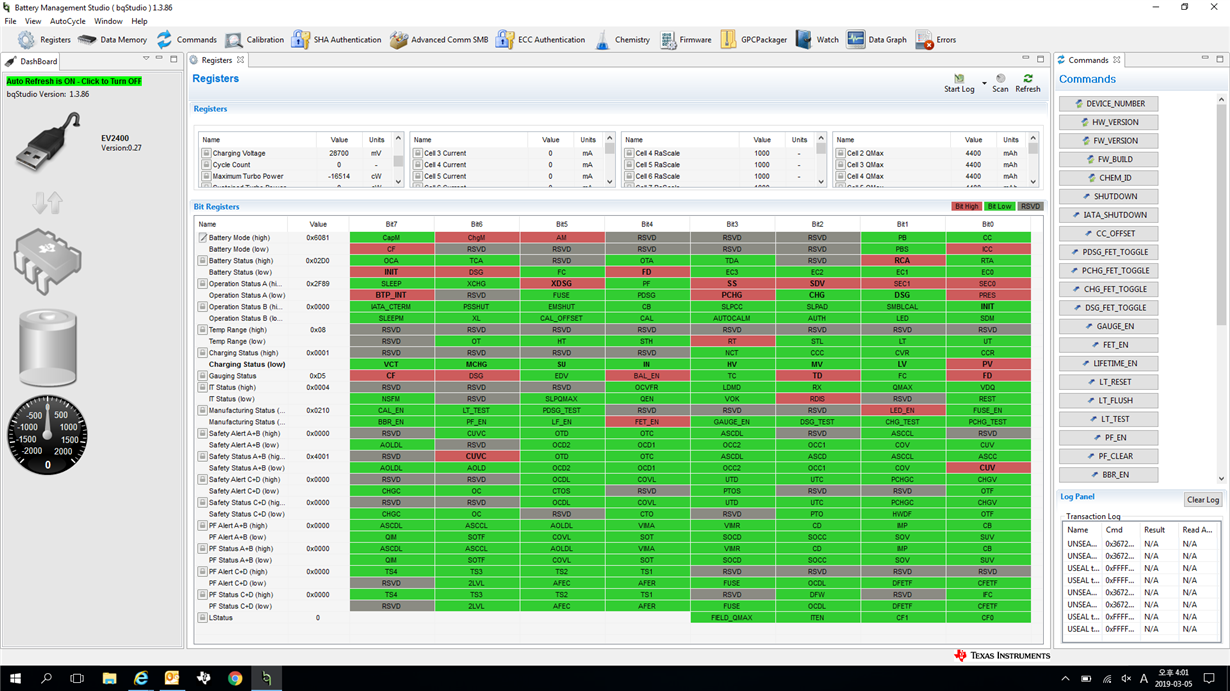
Task: Click the Bit High legend swatch
Action: [966, 207]
